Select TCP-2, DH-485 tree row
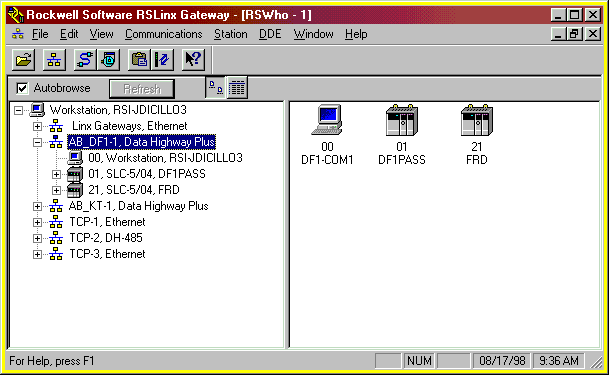This screenshot has width=612, height=377. 106,238
